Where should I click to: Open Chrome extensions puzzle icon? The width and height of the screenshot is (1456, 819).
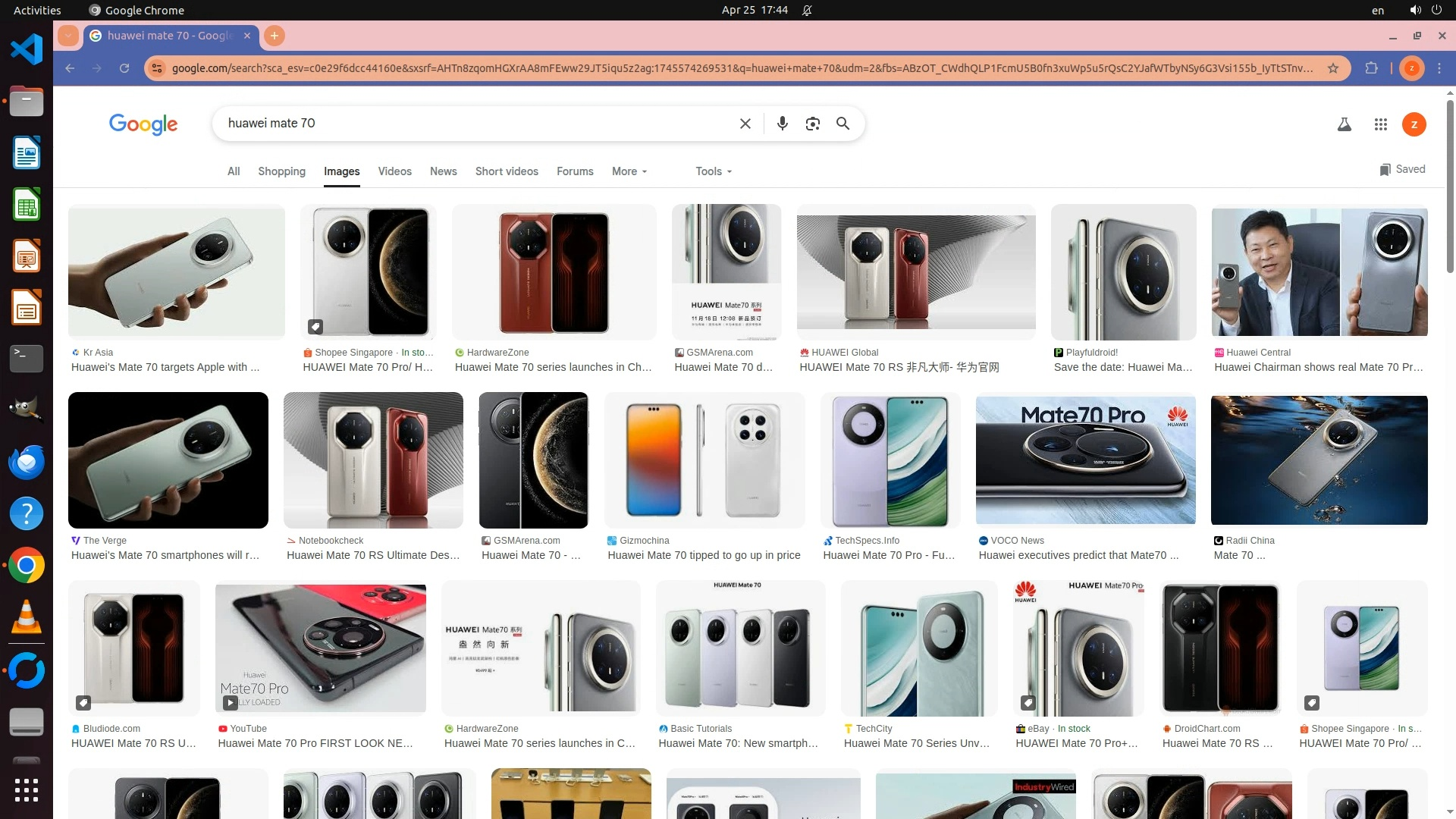click(x=1371, y=68)
